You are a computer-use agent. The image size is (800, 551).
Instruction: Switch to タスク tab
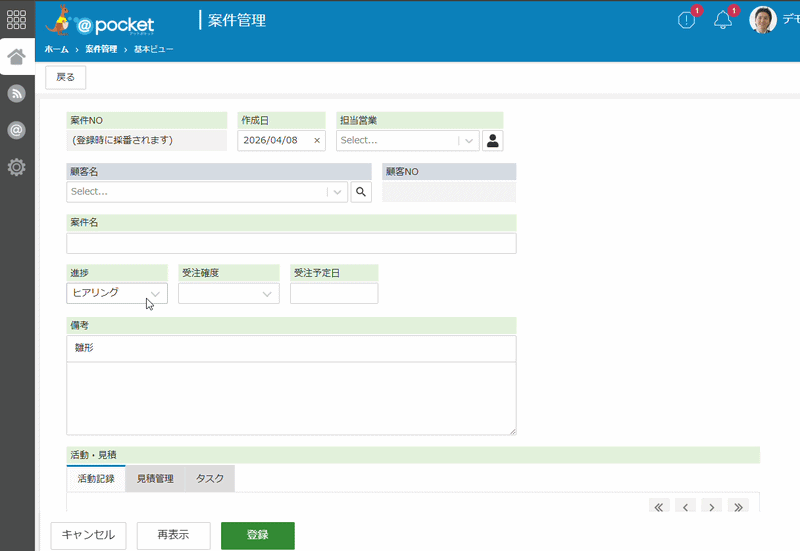[210, 479]
